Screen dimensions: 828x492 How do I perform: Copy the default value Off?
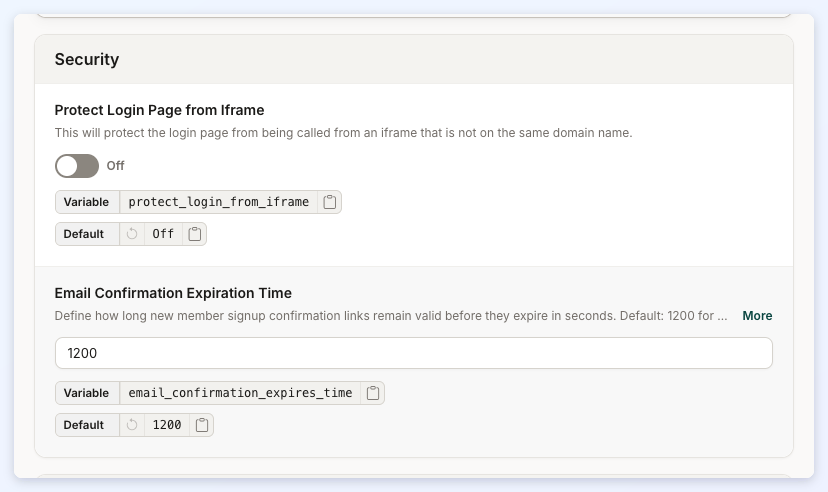[194, 234]
